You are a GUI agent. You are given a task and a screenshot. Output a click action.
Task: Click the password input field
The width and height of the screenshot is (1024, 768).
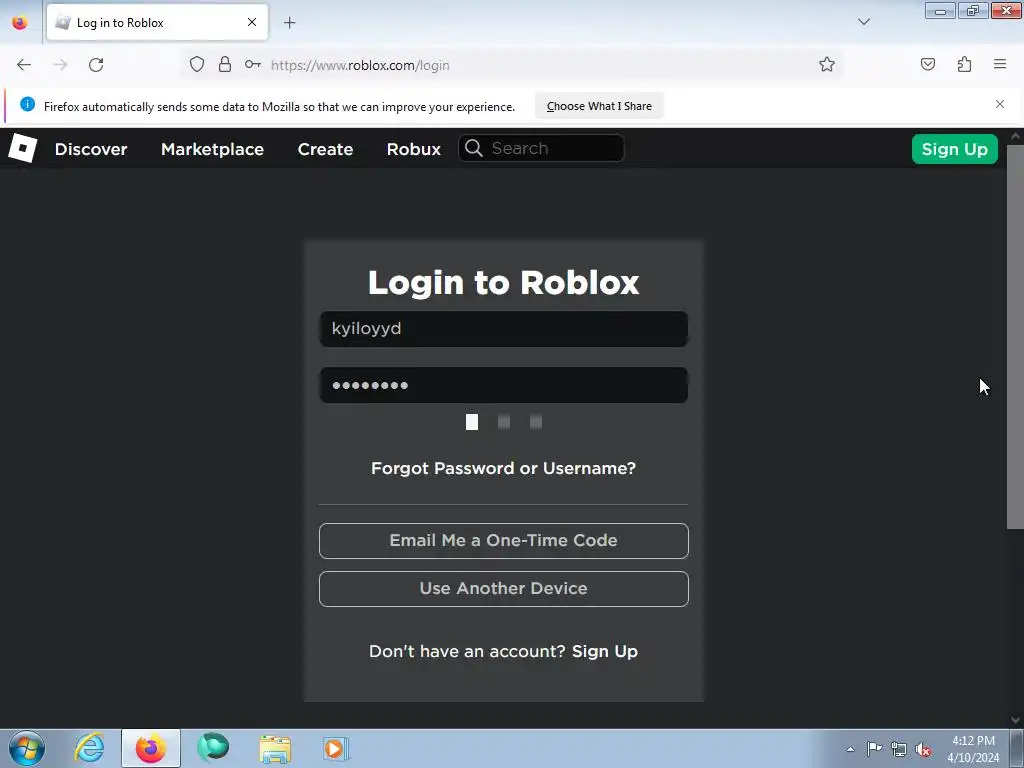(x=504, y=385)
